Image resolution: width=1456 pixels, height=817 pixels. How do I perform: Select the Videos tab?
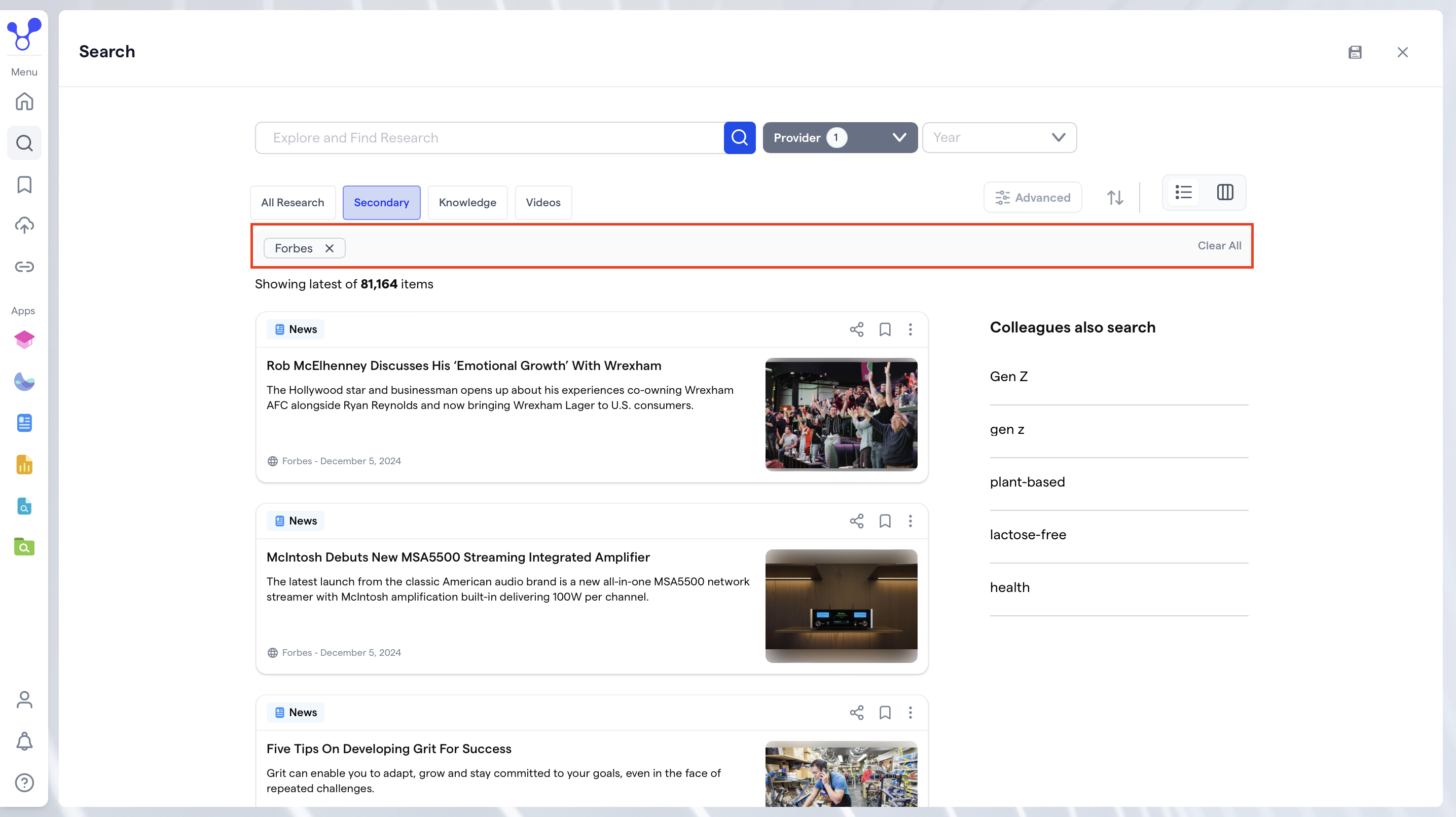coord(542,202)
